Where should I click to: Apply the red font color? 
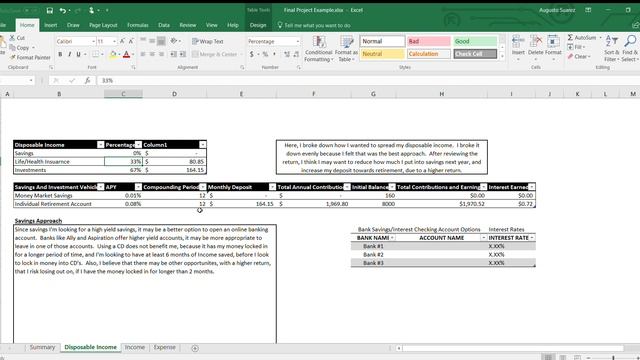(127, 54)
